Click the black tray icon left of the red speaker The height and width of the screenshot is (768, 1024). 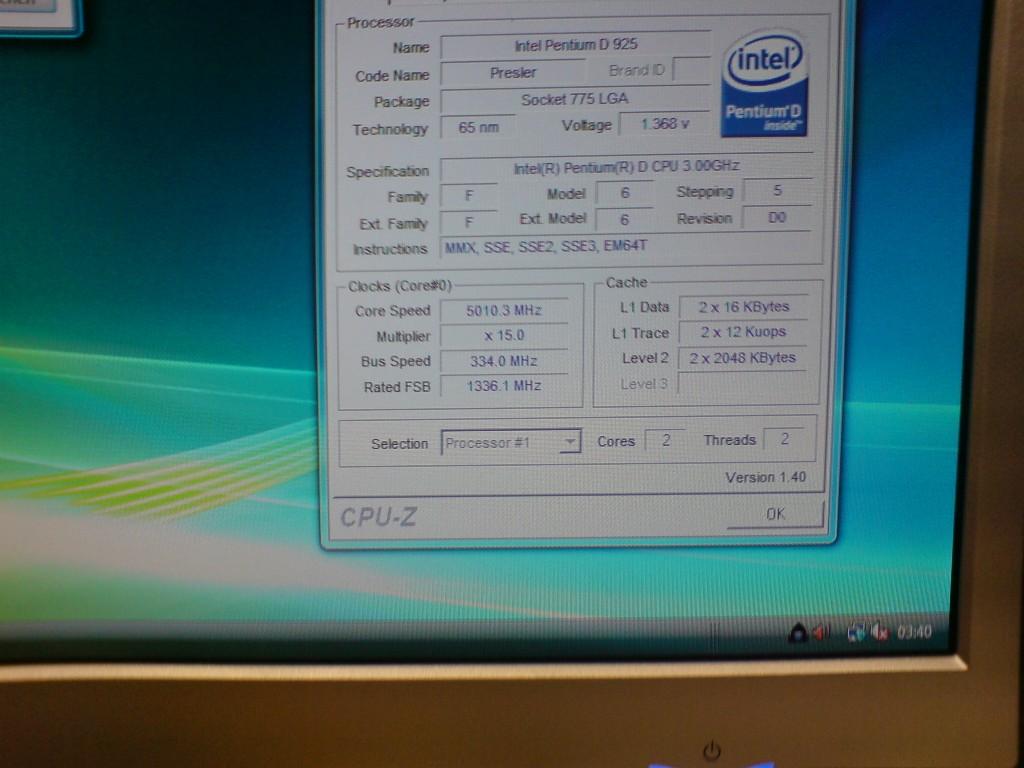click(x=797, y=632)
